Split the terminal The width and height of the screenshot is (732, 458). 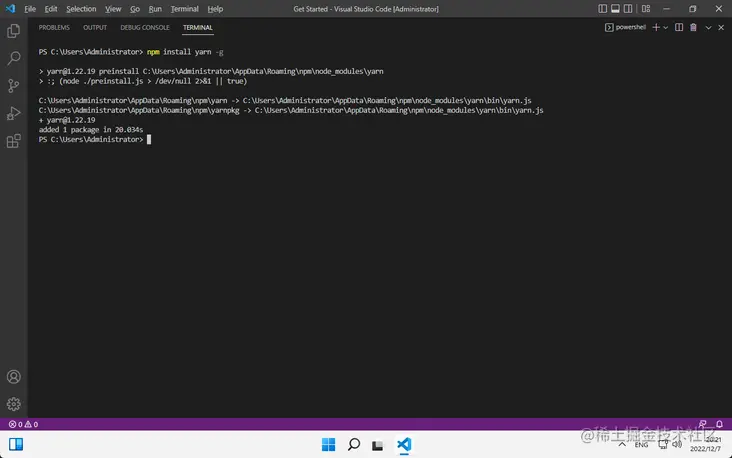coord(679,28)
